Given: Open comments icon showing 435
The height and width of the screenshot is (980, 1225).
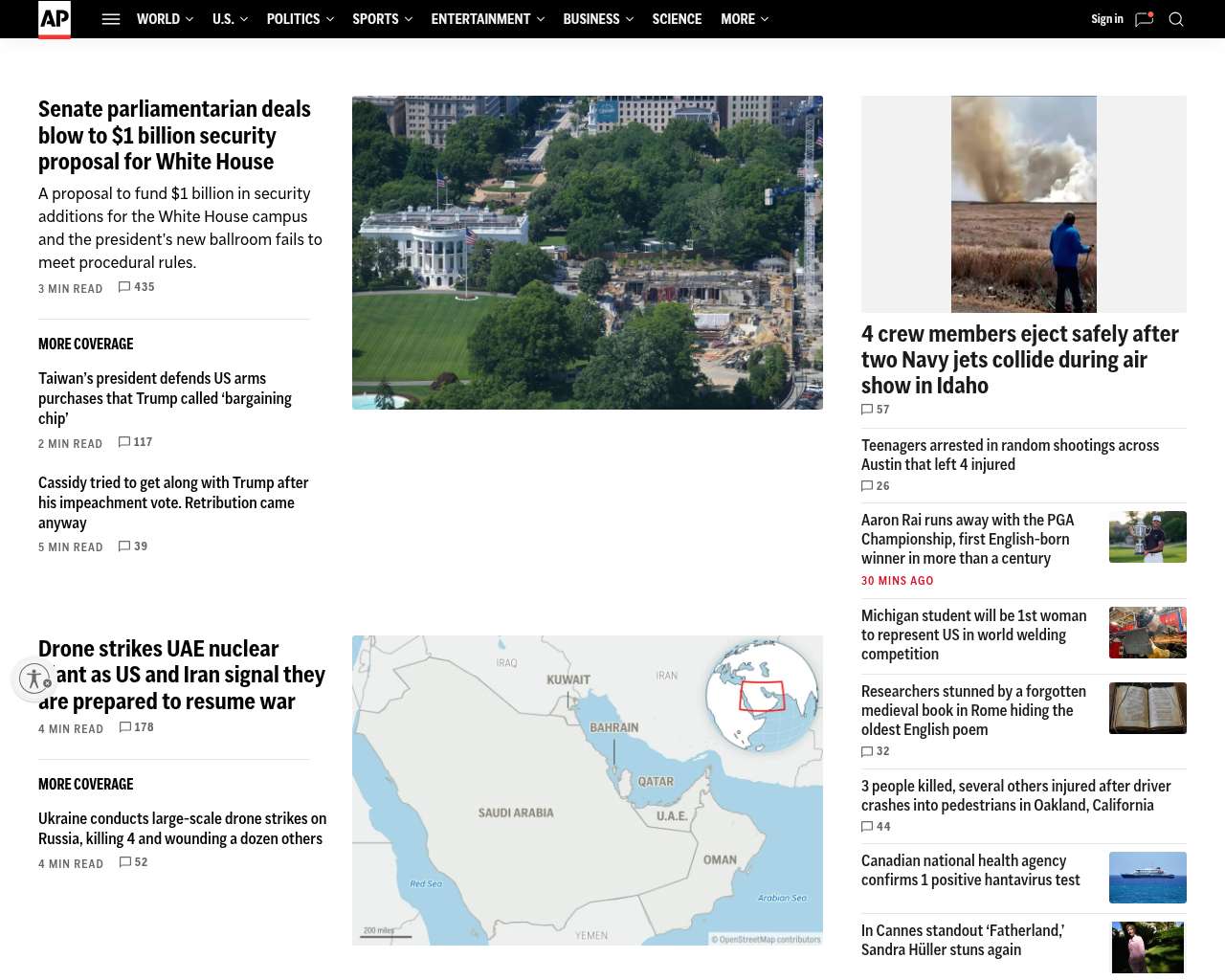Looking at the screenshot, I should pyautogui.click(x=124, y=287).
